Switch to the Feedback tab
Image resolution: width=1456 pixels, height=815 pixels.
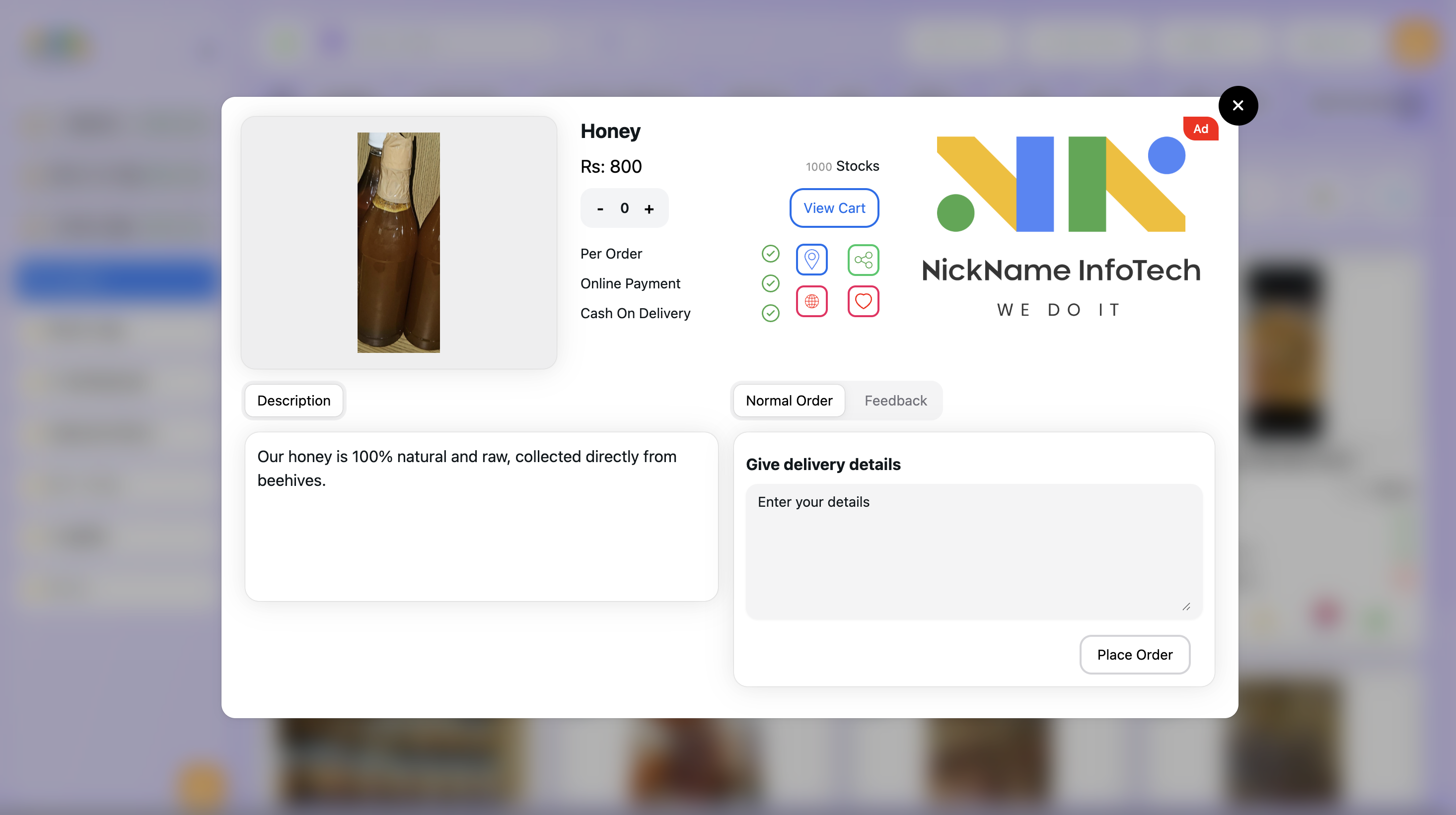pyautogui.click(x=895, y=401)
